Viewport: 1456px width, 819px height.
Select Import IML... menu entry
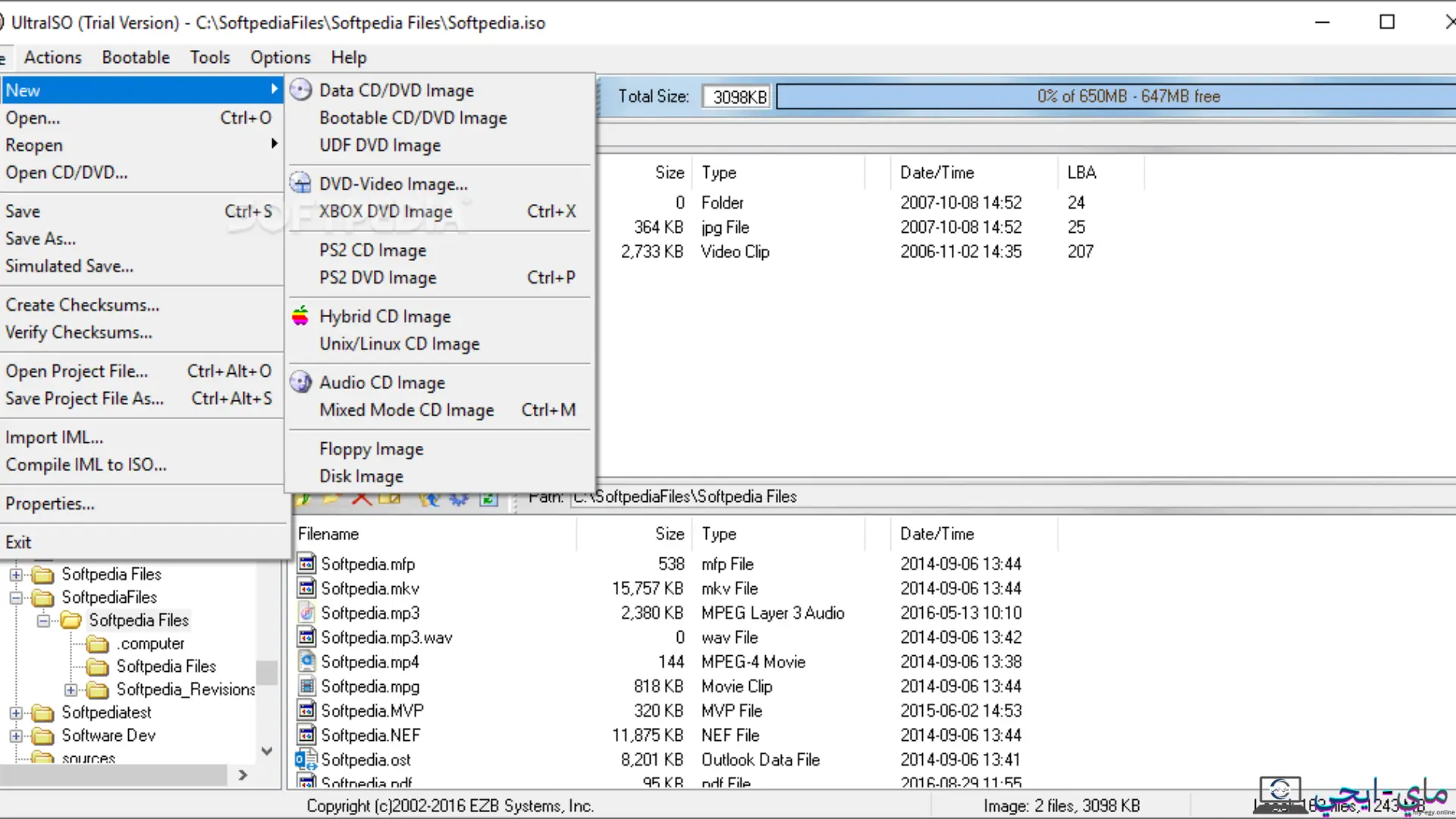[x=142, y=437]
